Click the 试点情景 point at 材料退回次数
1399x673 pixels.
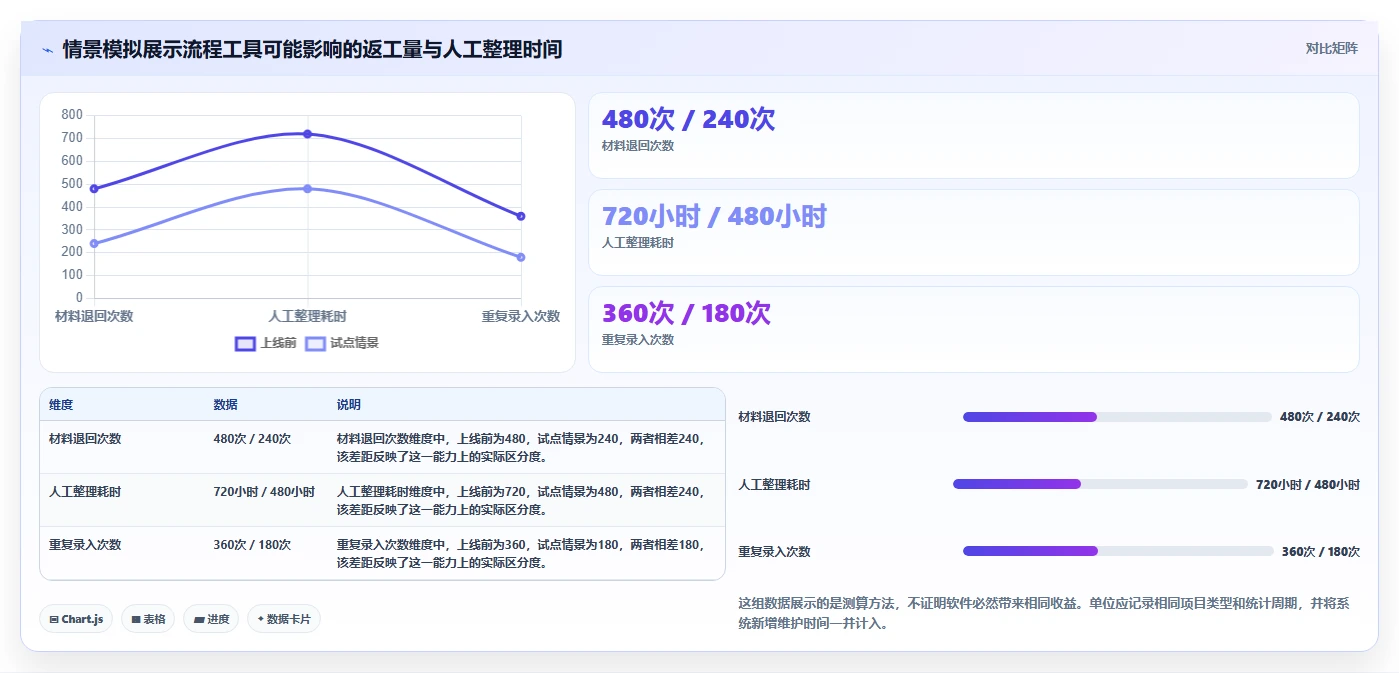click(x=94, y=243)
